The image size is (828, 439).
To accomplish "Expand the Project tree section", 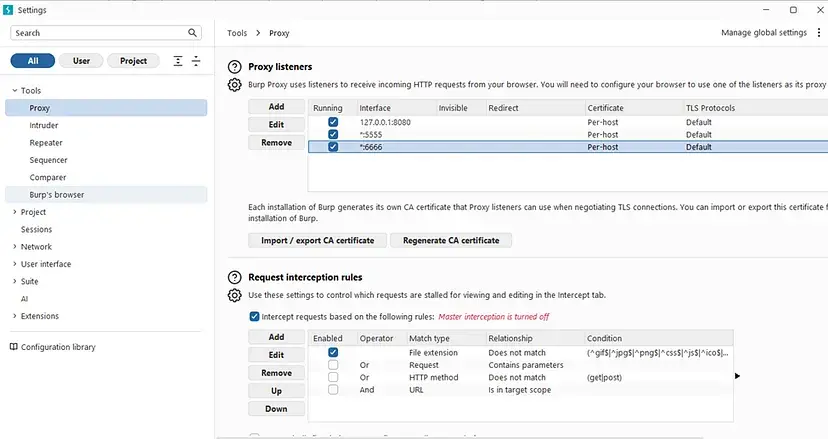I will [x=14, y=212].
